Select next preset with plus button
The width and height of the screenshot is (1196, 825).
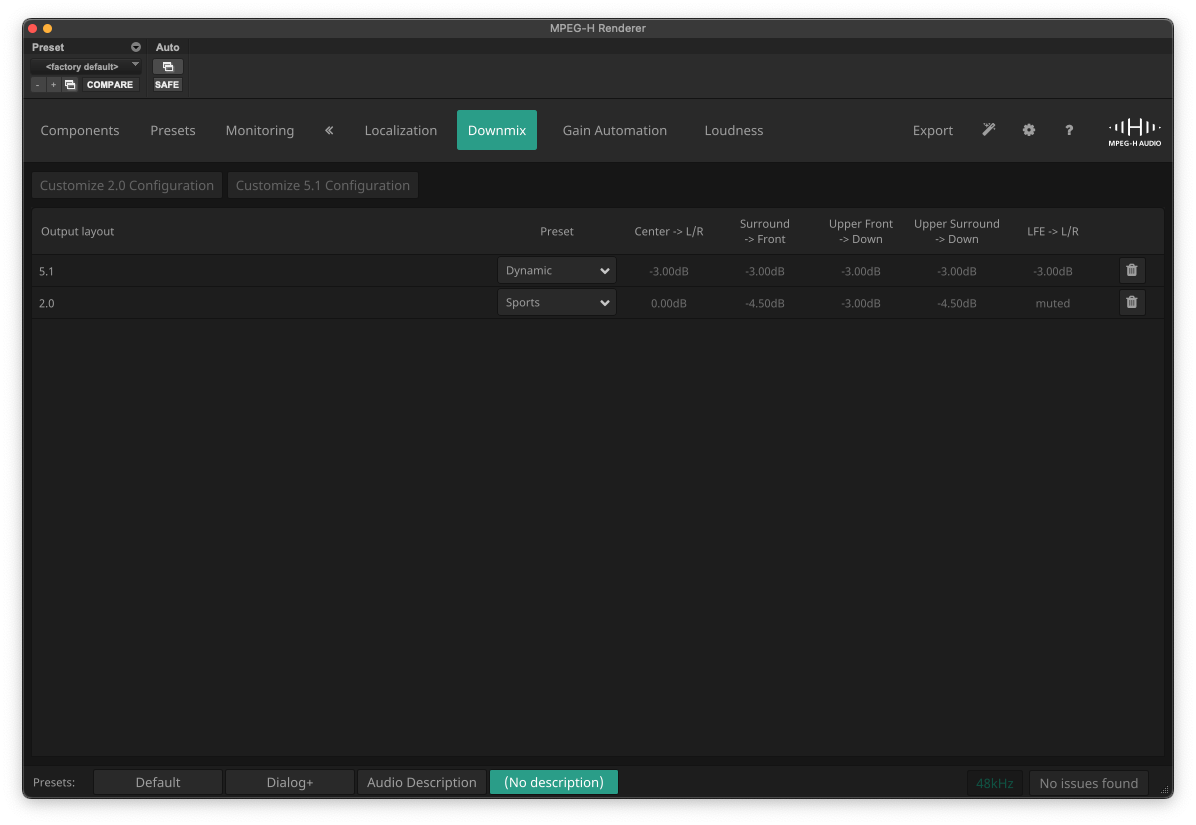[53, 85]
